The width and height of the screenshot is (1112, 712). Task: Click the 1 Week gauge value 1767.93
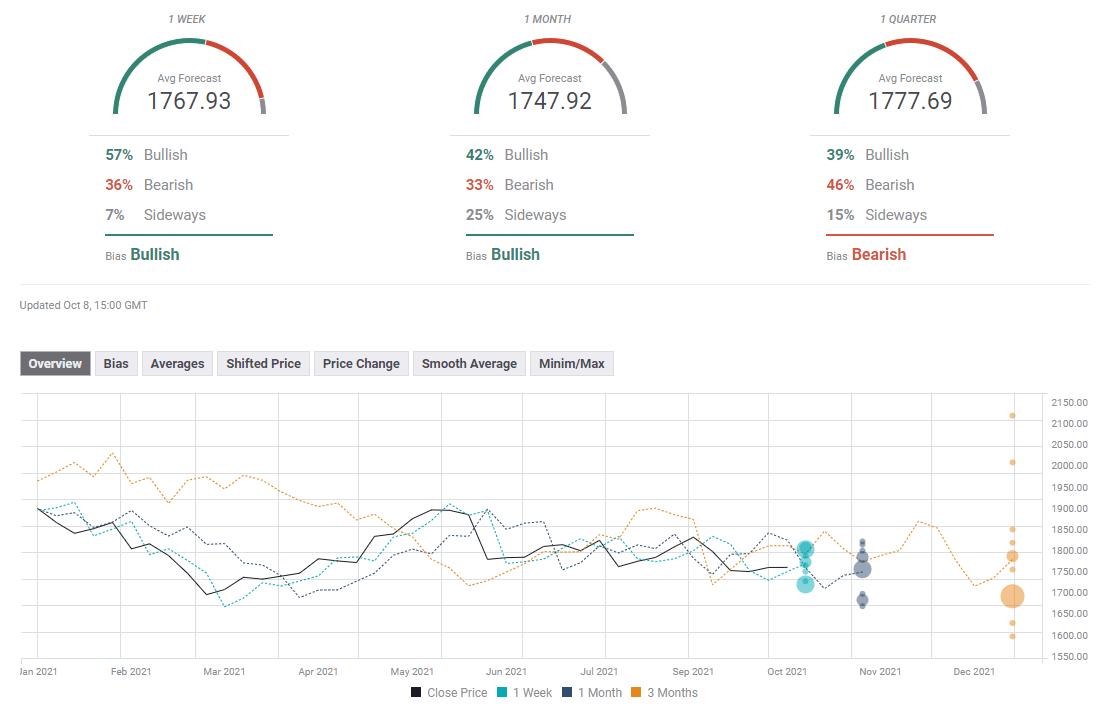pyautogui.click(x=189, y=101)
